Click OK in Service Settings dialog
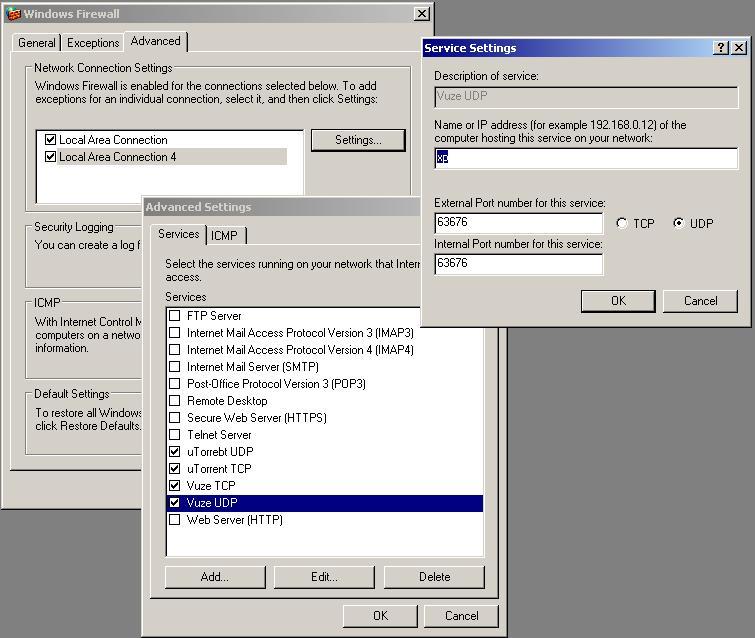Viewport: 755px width, 638px height. pyautogui.click(x=618, y=301)
